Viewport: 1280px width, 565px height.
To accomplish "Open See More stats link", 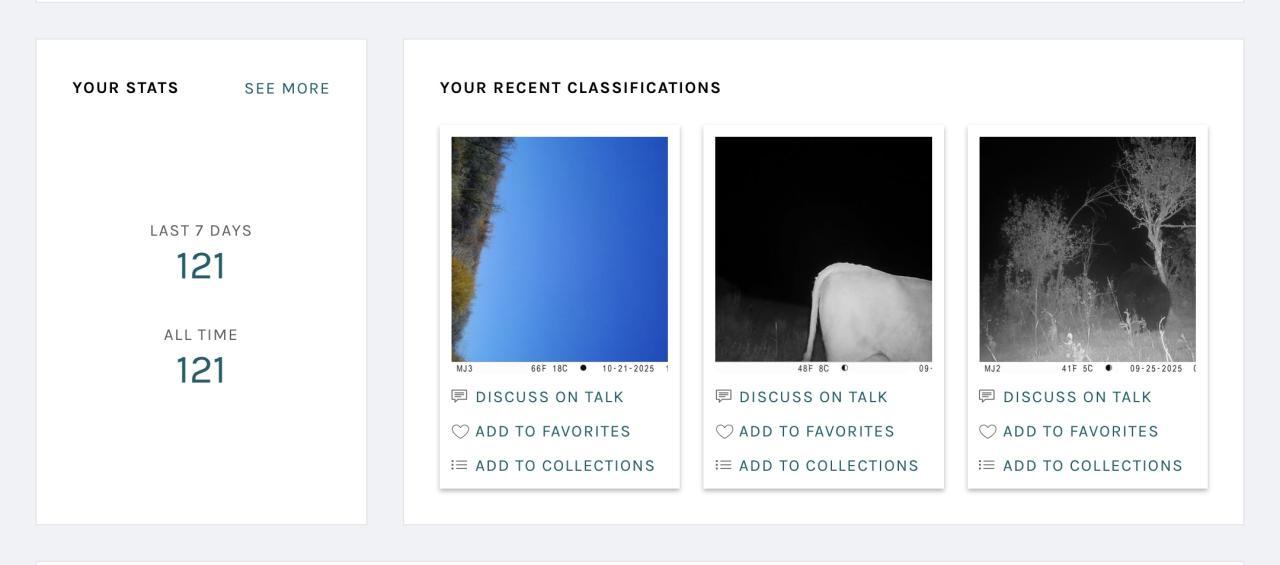I will [x=287, y=89].
